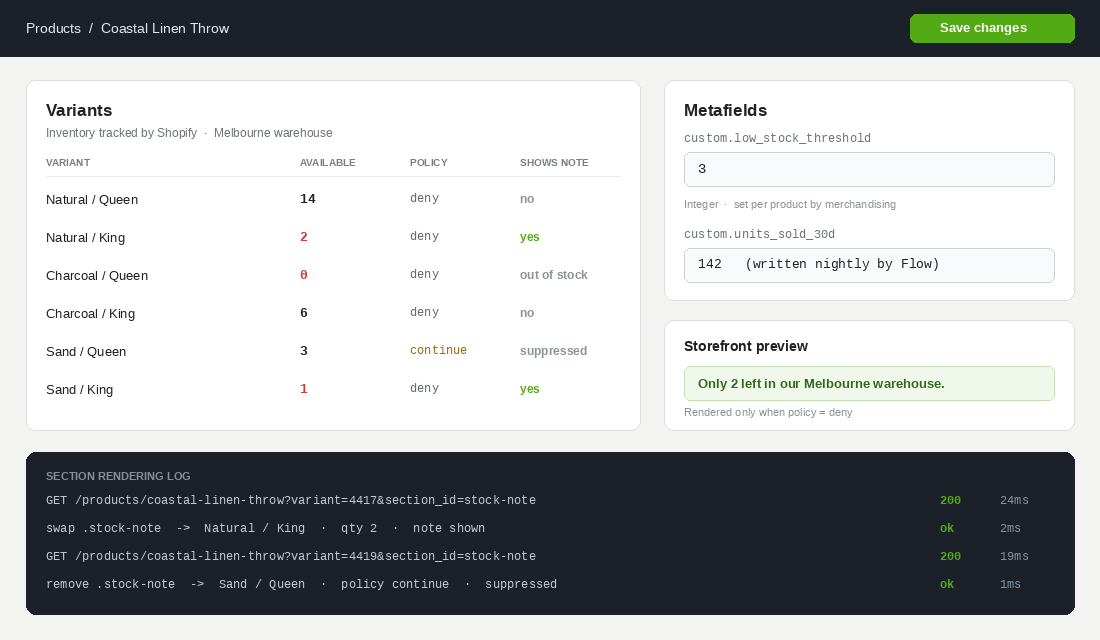Click 'yes' shows note for Sand / King
The width and height of the screenshot is (1100, 640).
530,389
